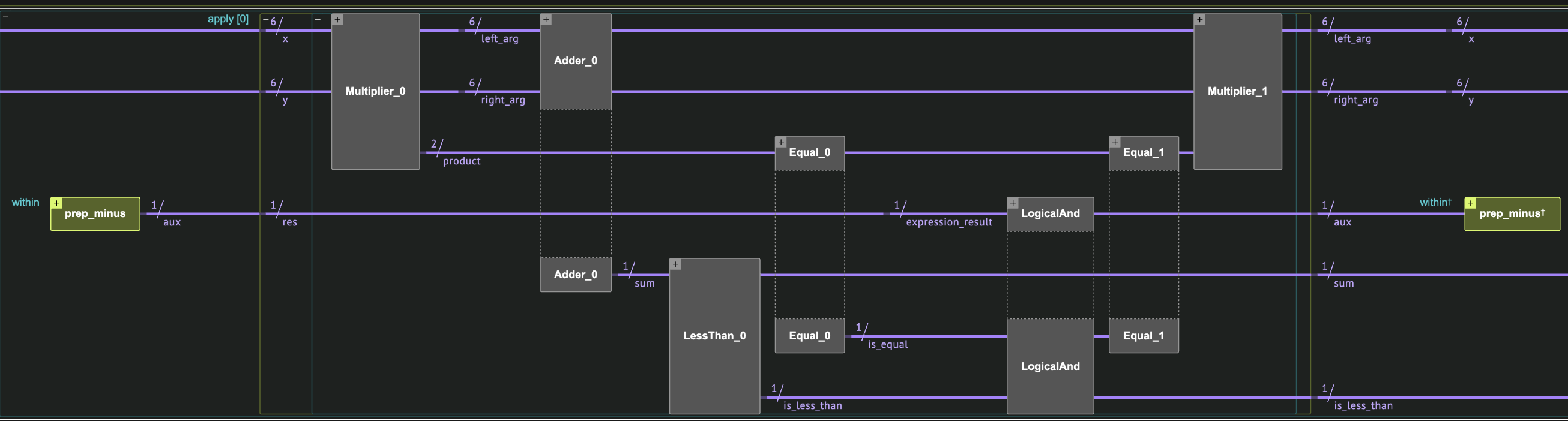Expand Equal_1 using its plus icon
This screenshot has width=1568, height=421.
tap(1115, 142)
